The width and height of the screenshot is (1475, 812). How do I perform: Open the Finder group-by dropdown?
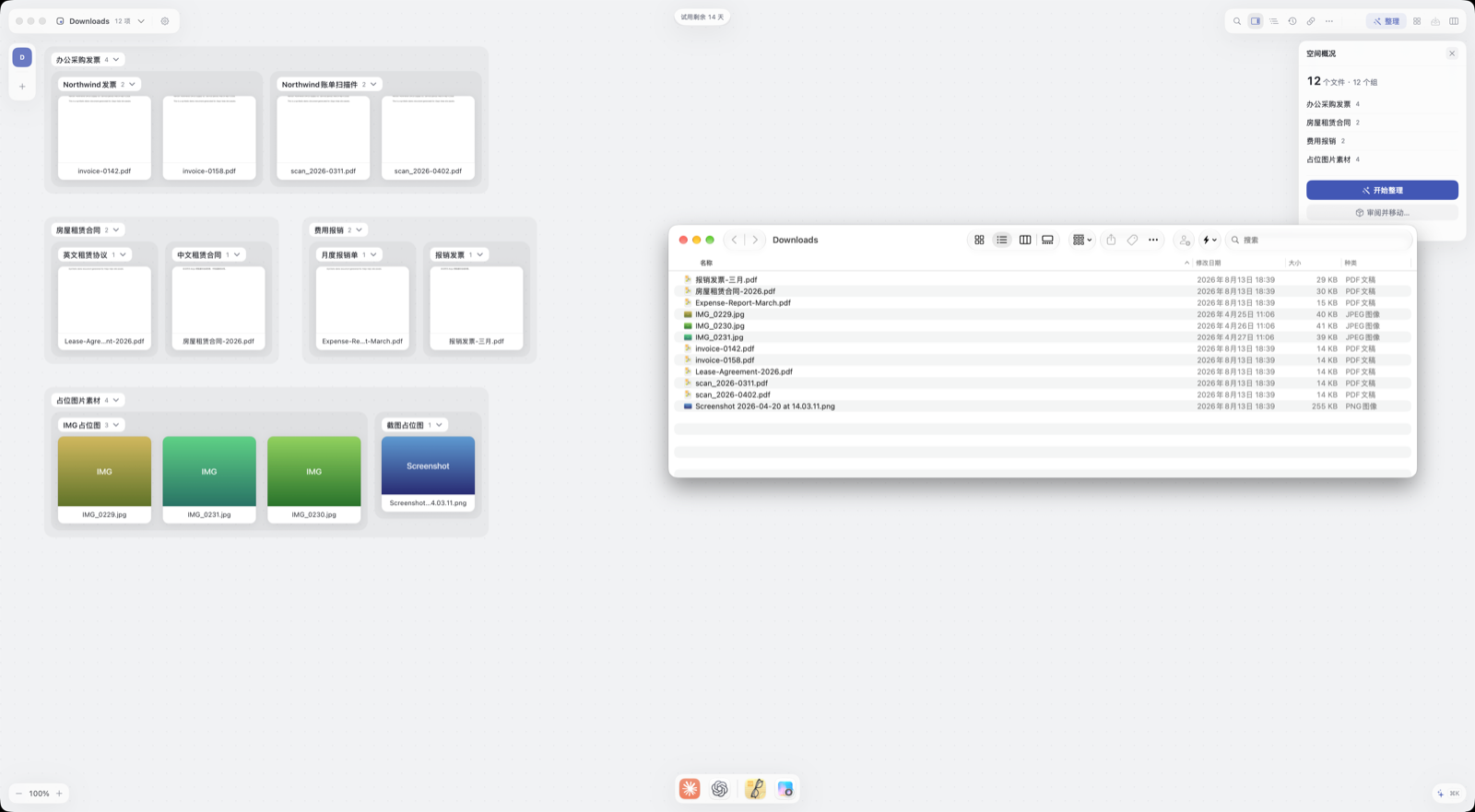(x=1082, y=240)
